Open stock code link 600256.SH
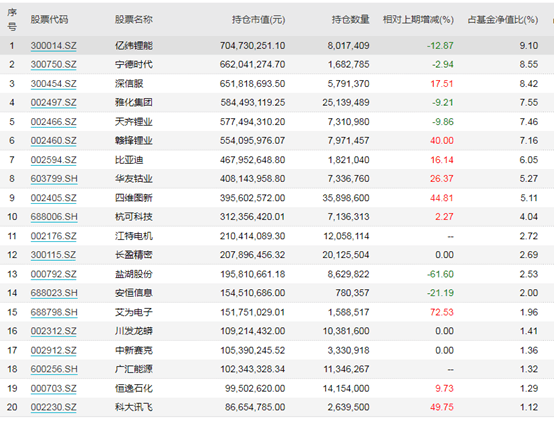 (x=54, y=369)
